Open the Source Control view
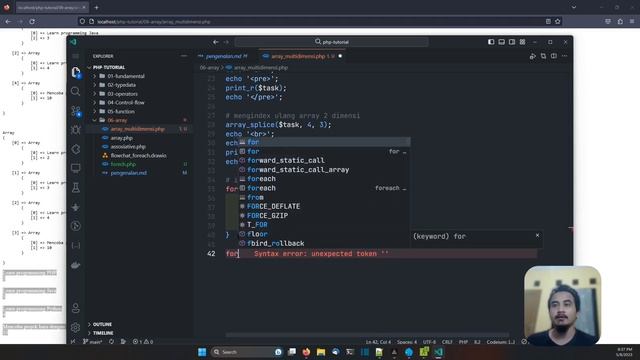The width and height of the screenshot is (640, 360). [x=76, y=111]
